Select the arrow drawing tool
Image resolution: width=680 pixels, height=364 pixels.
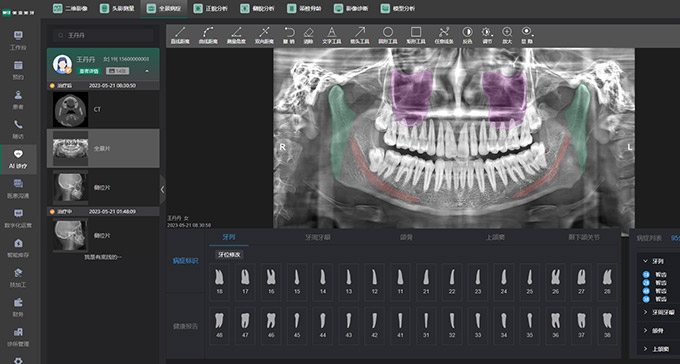360,35
